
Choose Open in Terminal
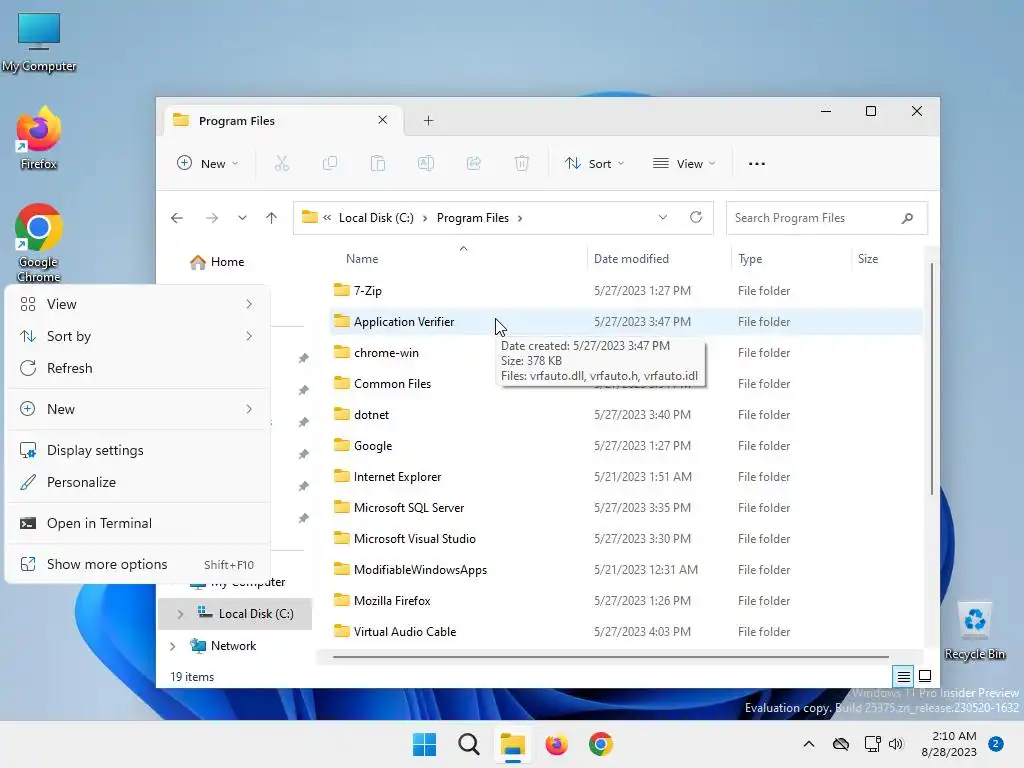(x=138, y=524)
